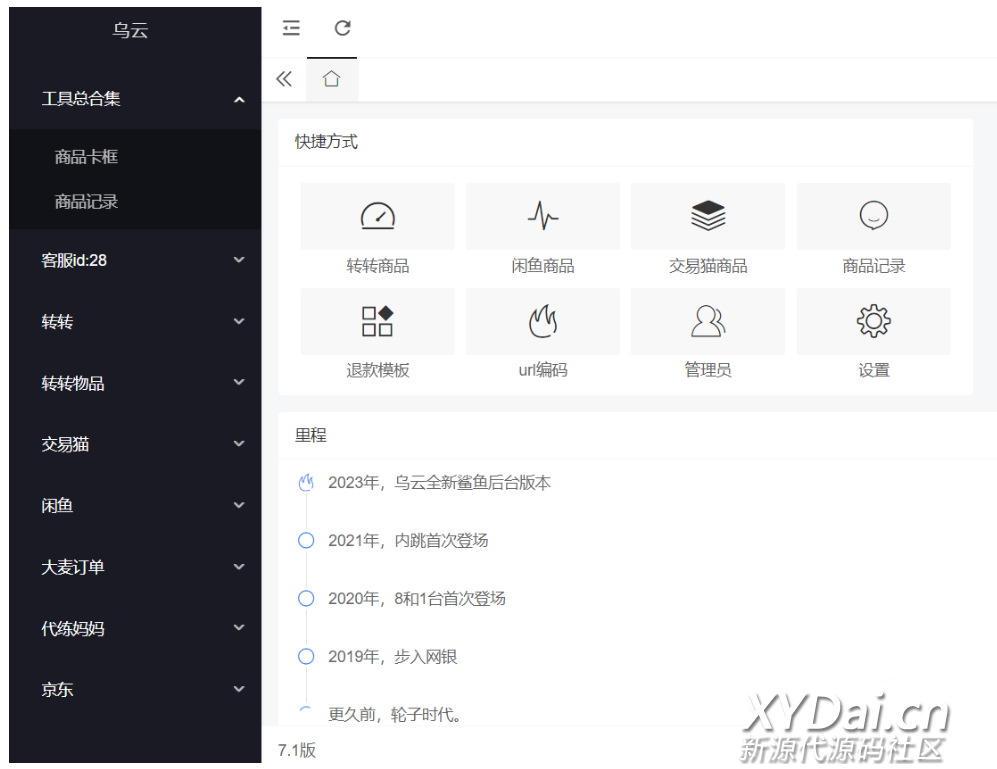Click the 转转商品 dashboard gauge icon
Screen dimensions: 997x769
coord(377,215)
